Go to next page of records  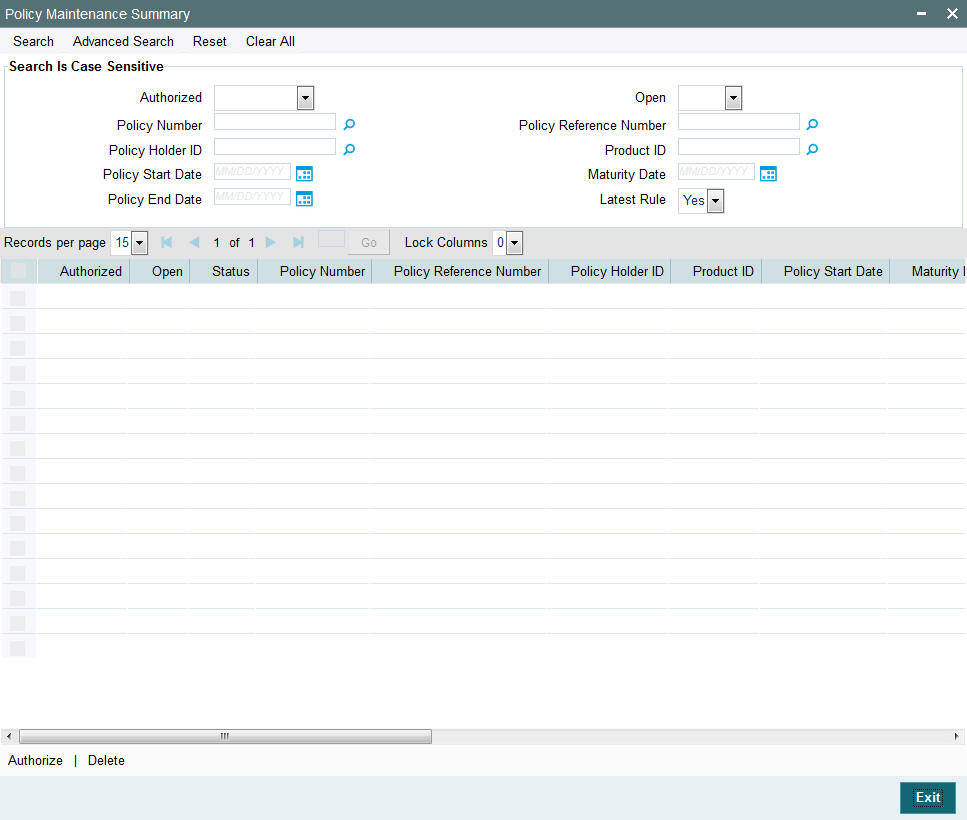[x=270, y=242]
